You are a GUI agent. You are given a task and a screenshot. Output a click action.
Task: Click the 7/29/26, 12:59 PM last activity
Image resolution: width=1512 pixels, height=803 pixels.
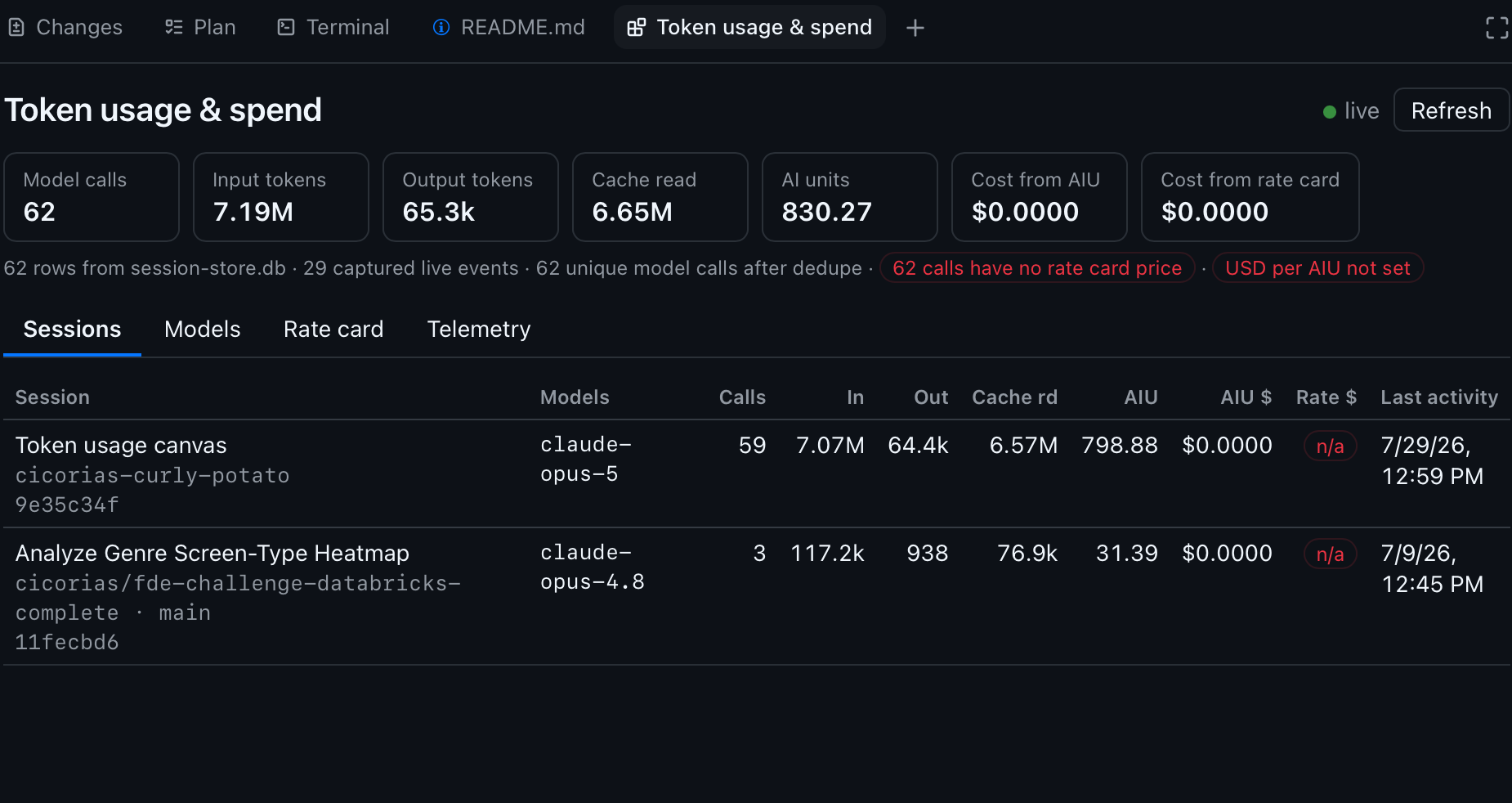[x=1433, y=461]
